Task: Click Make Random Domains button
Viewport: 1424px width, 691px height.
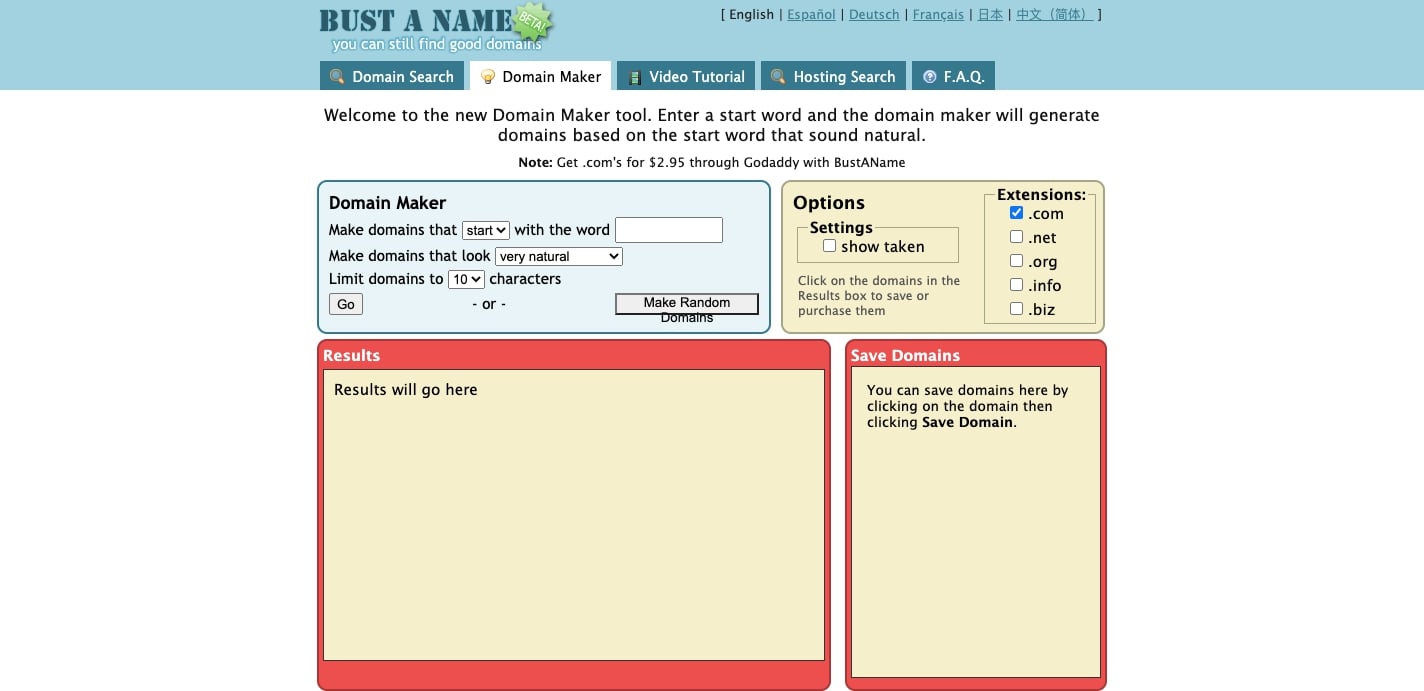Action: [687, 303]
